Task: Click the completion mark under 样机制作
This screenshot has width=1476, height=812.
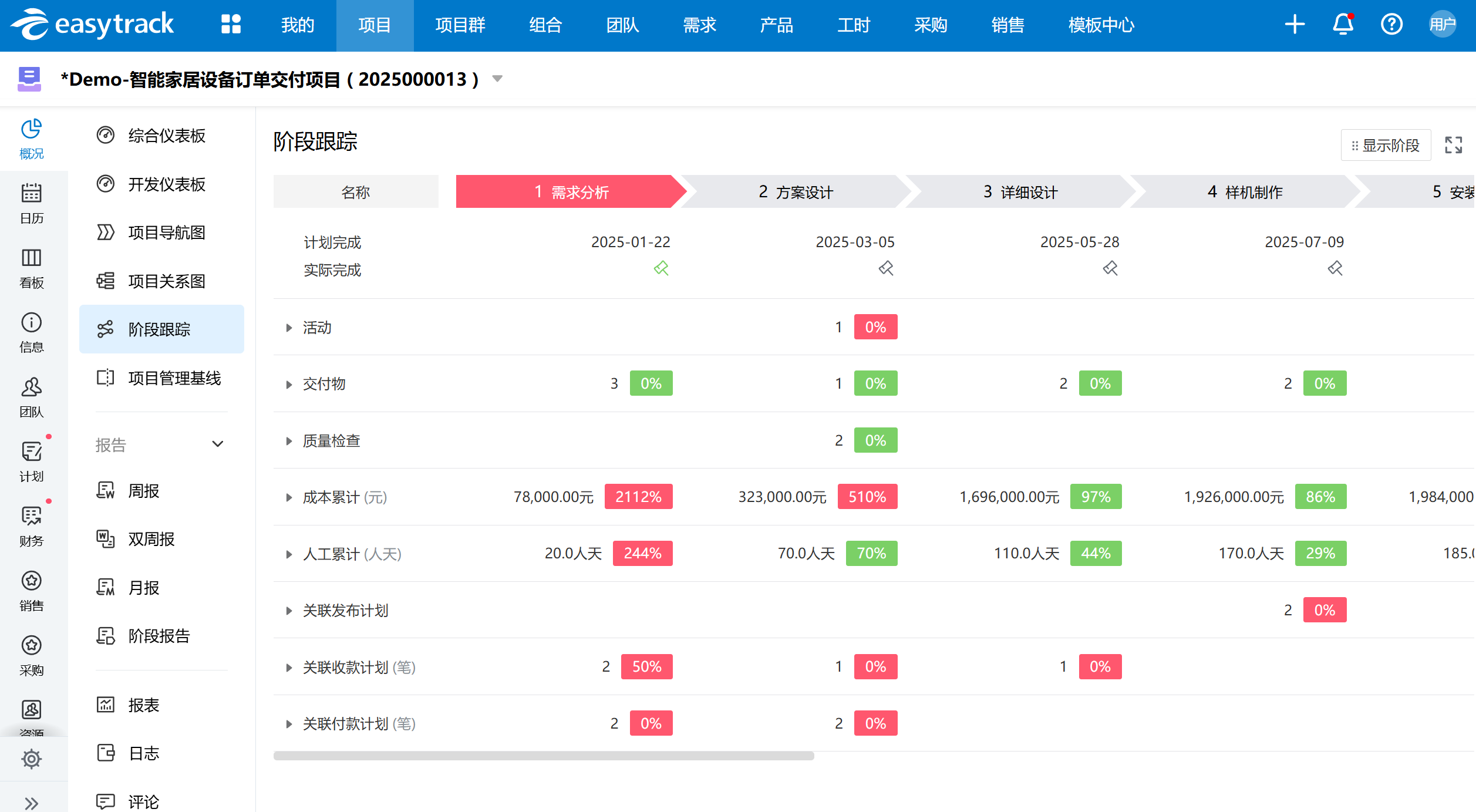Action: tap(1335, 269)
